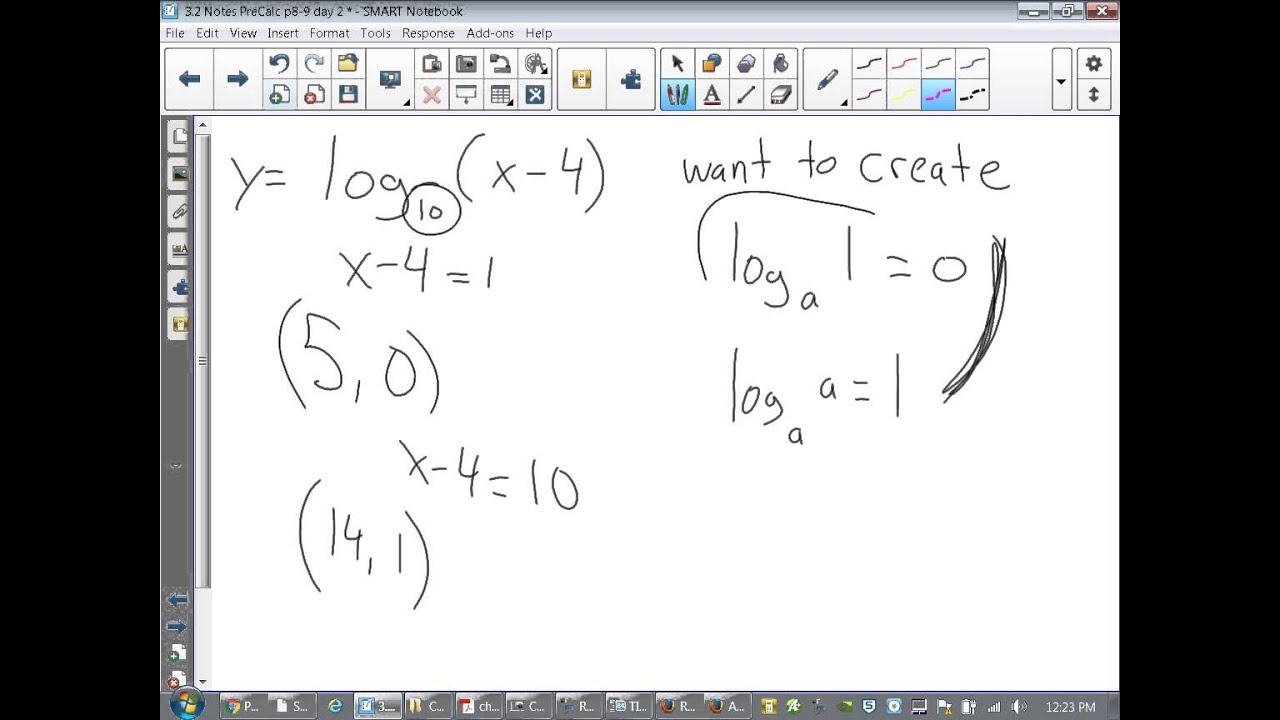Open the Insert menu
The image size is (1280, 720).
point(283,33)
